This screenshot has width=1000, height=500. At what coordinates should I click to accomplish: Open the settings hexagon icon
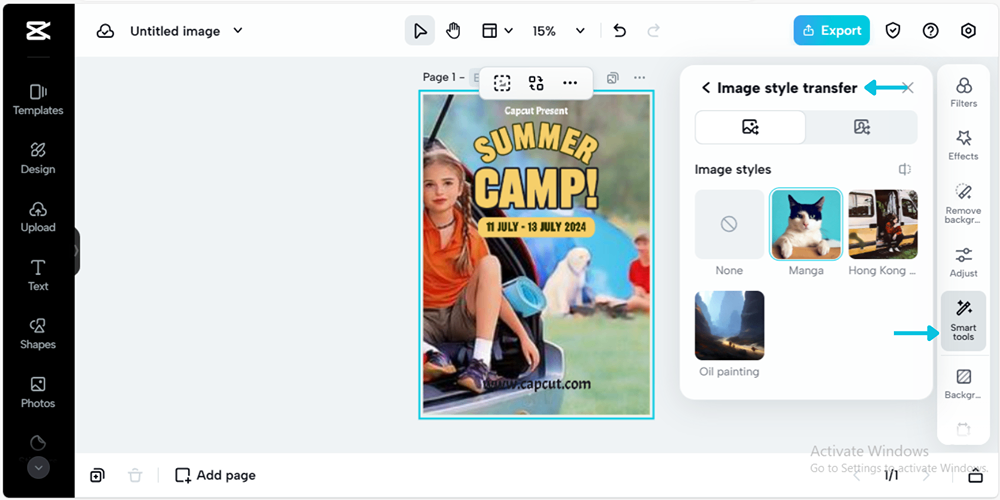968,31
